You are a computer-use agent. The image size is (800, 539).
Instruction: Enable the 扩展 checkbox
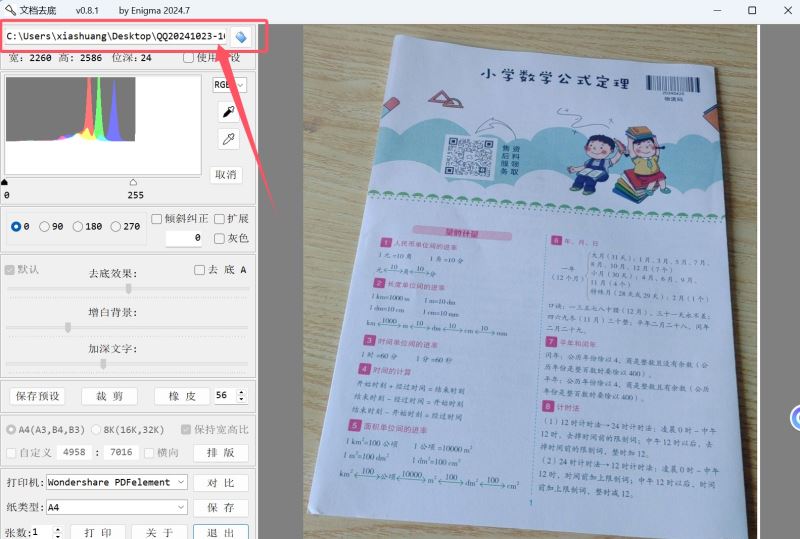(x=219, y=218)
